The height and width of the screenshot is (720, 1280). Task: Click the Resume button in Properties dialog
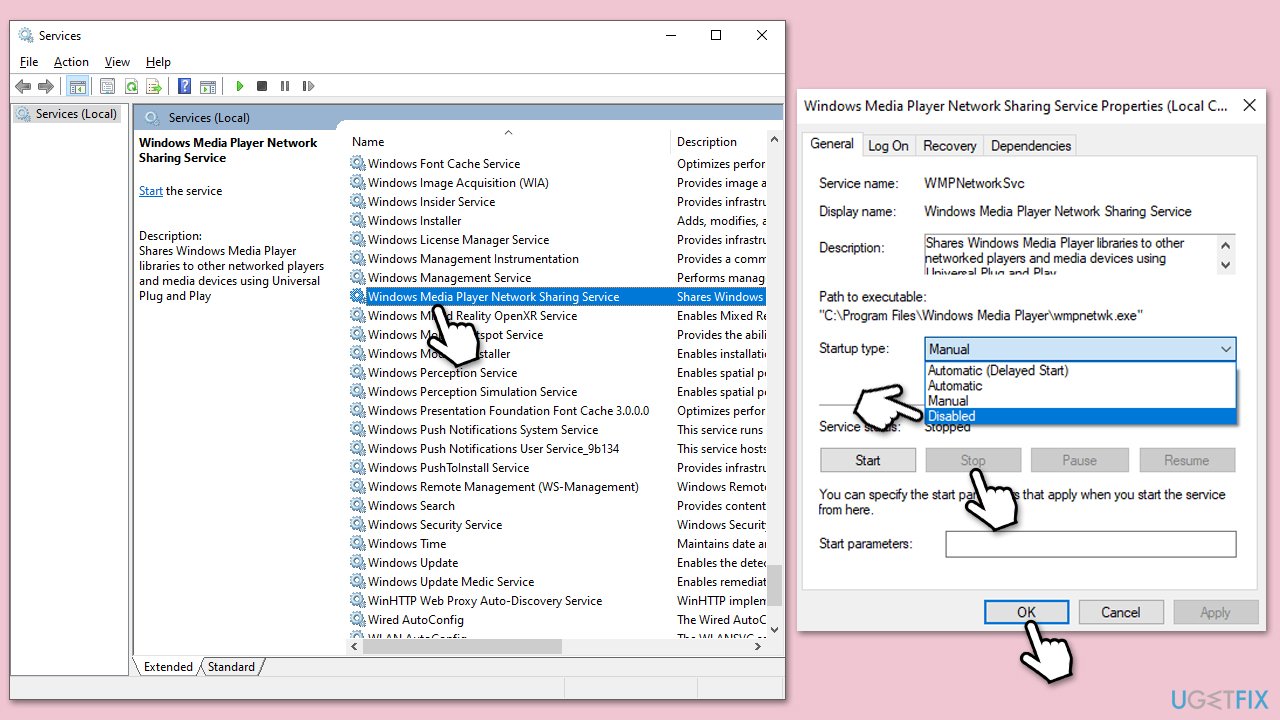1187,460
